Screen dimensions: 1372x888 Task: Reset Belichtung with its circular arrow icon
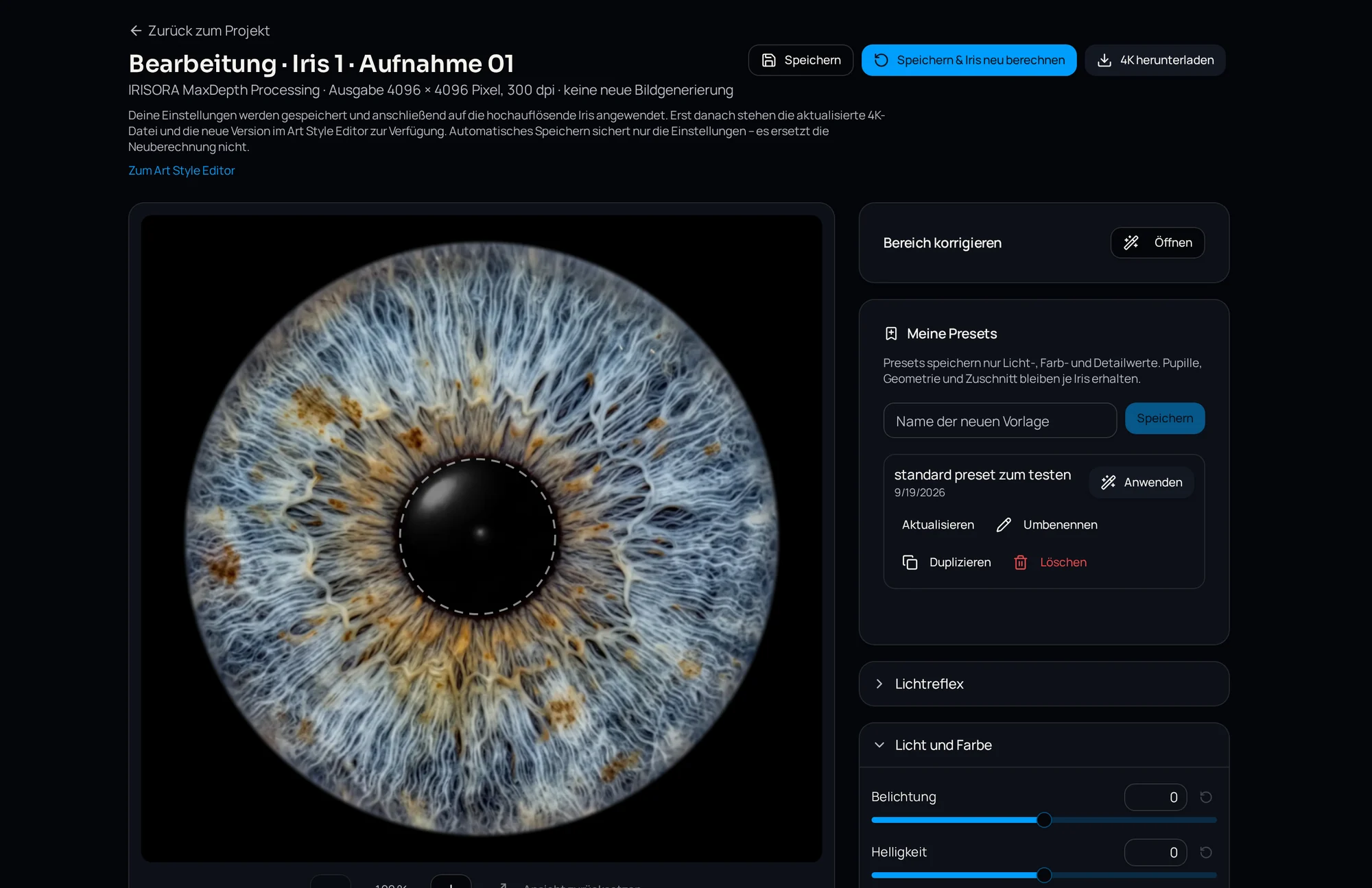point(1205,797)
